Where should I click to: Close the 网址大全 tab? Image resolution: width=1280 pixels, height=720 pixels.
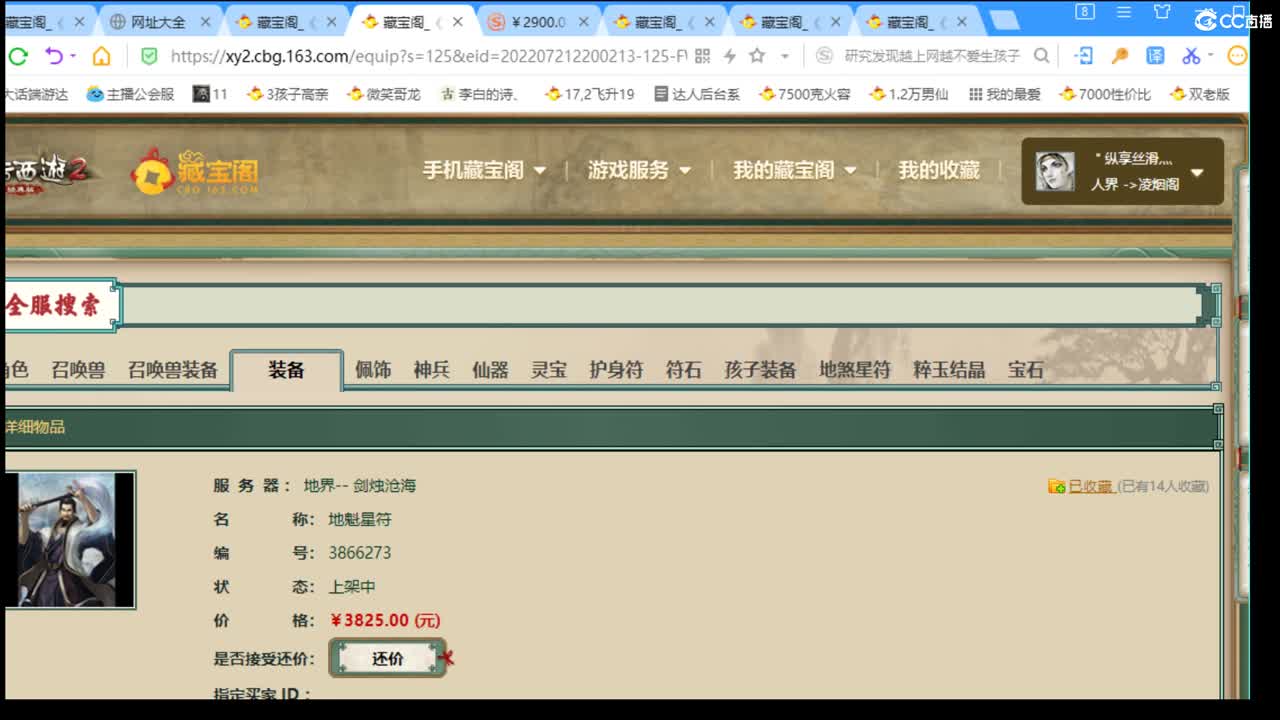[206, 21]
